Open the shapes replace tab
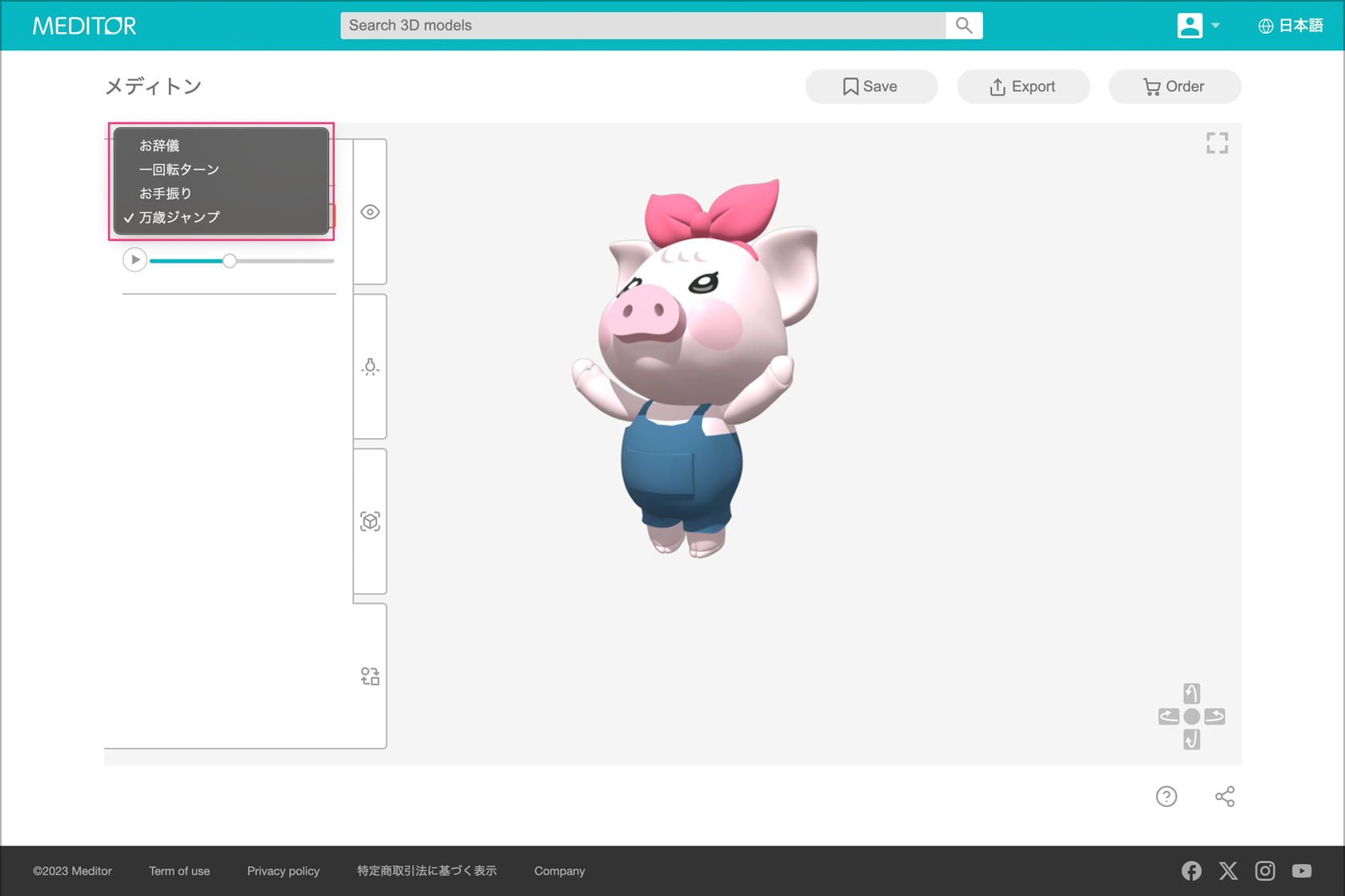The width and height of the screenshot is (1345, 896). (370, 677)
